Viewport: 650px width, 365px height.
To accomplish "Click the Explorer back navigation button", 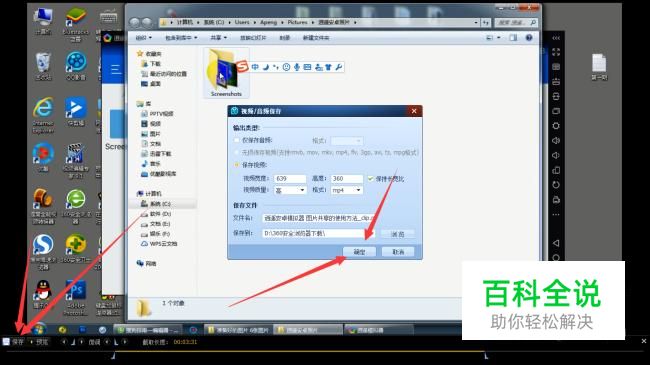I will [135, 22].
